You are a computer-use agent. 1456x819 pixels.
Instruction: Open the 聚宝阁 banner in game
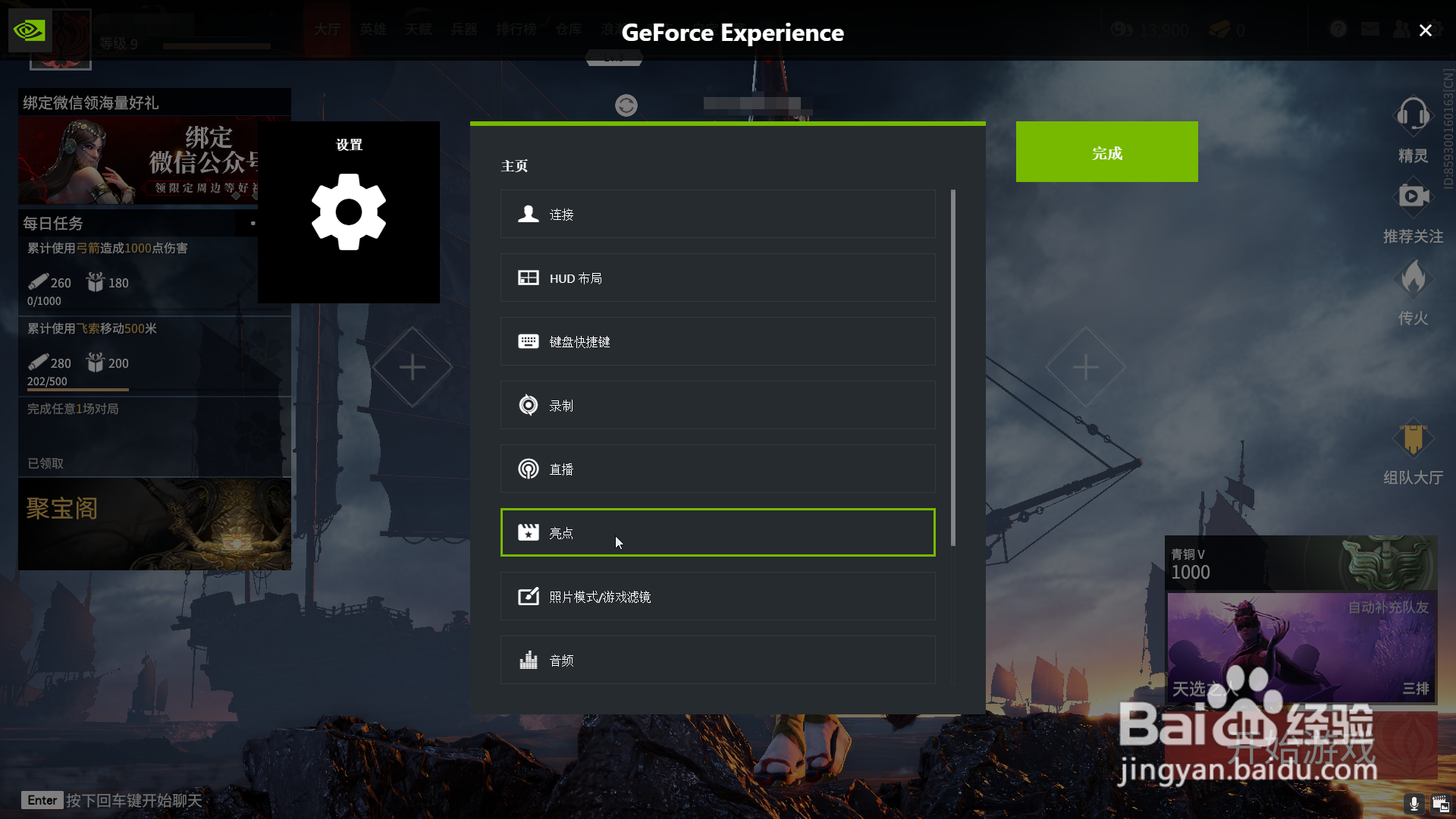pos(155,524)
